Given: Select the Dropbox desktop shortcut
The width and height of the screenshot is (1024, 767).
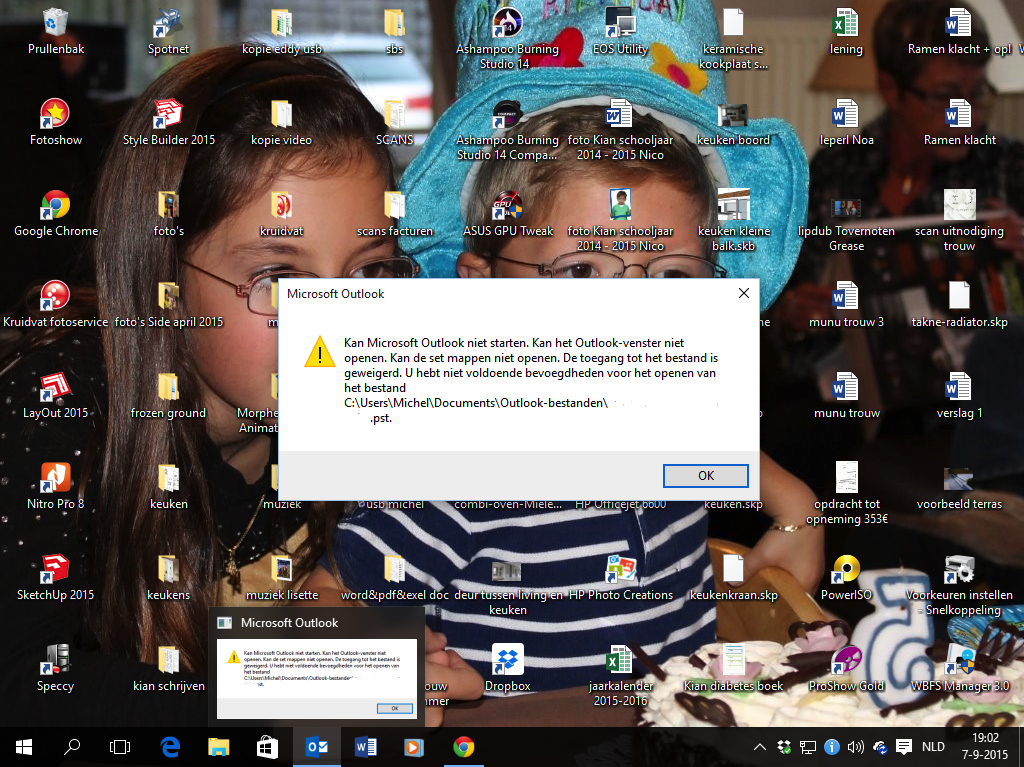Looking at the screenshot, I should pyautogui.click(x=507, y=667).
